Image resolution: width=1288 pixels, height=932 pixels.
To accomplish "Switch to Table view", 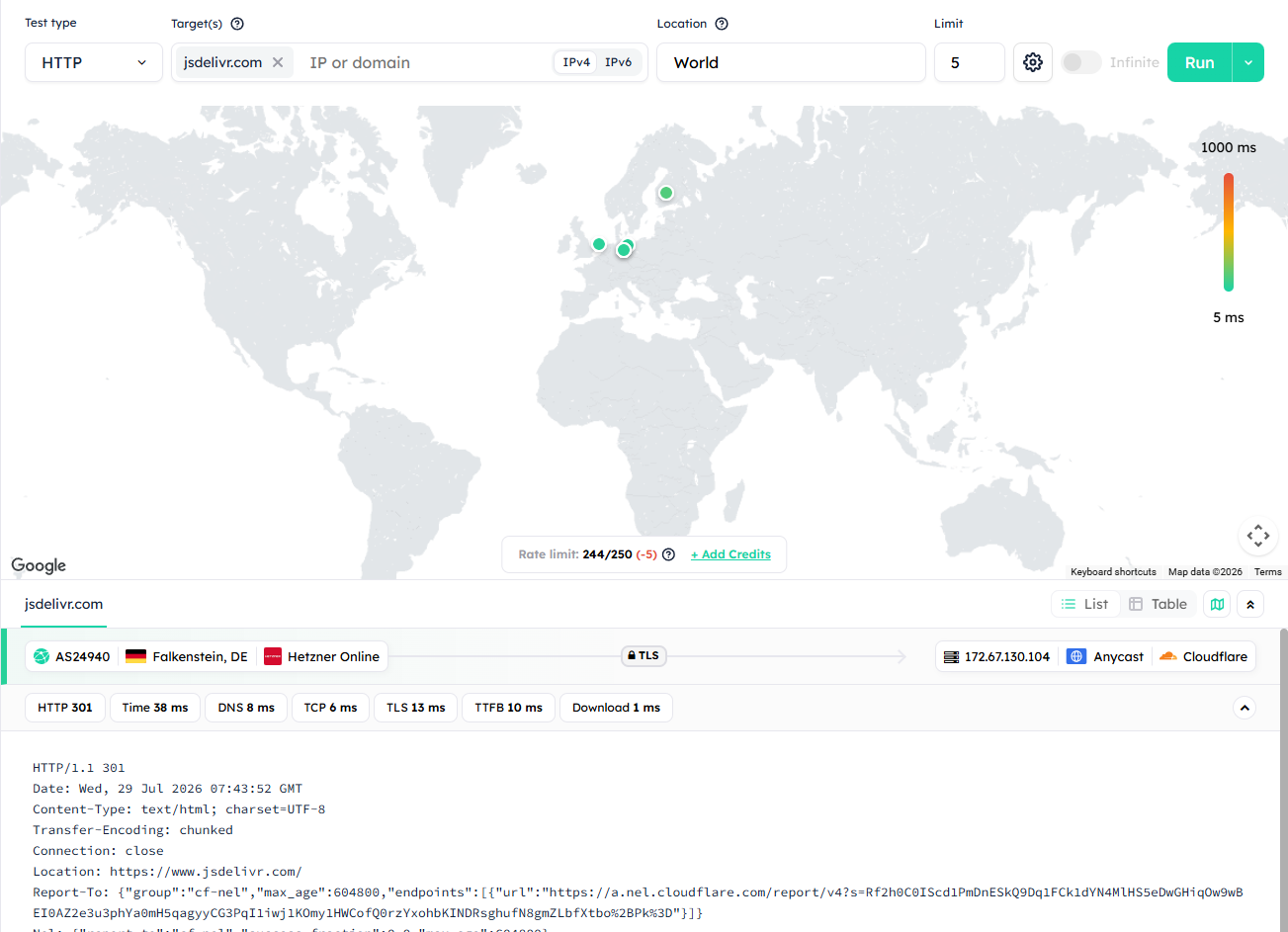I will [x=1159, y=604].
